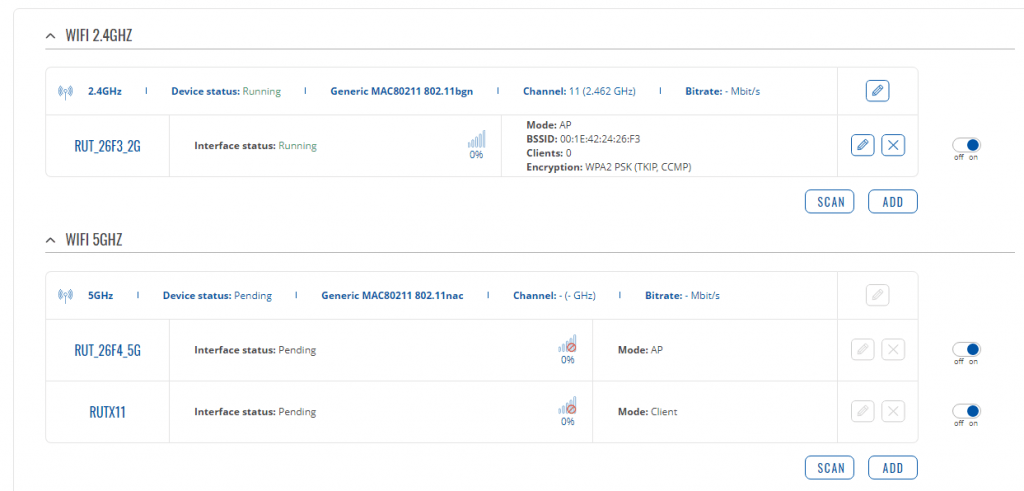The width and height of the screenshot is (1024, 491).
Task: Click signal strength icon for RUT_26F3_2G
Action: click(x=476, y=139)
